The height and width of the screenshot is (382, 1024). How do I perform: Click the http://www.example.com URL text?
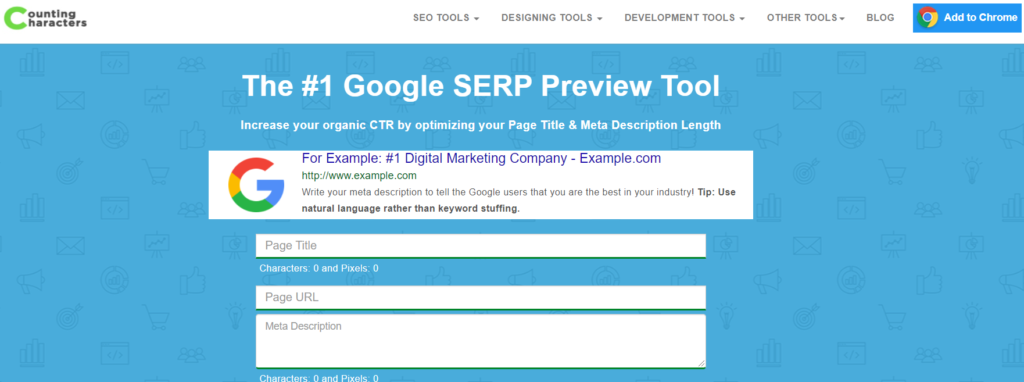tap(359, 176)
